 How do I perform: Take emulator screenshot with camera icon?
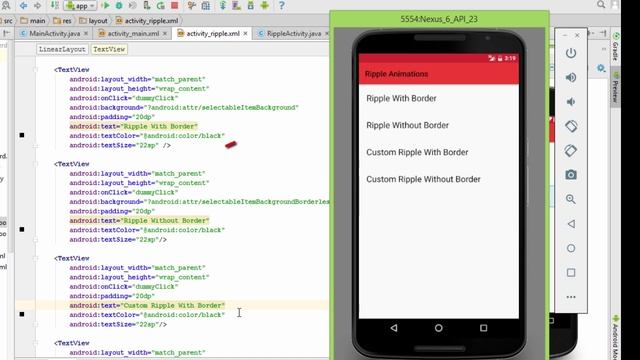[x=571, y=175]
